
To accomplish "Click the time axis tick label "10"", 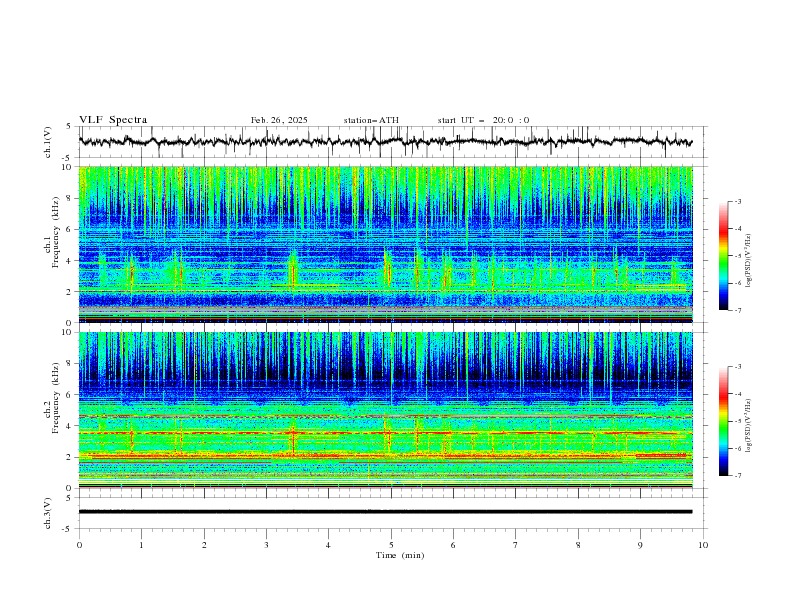I will [x=703, y=545].
